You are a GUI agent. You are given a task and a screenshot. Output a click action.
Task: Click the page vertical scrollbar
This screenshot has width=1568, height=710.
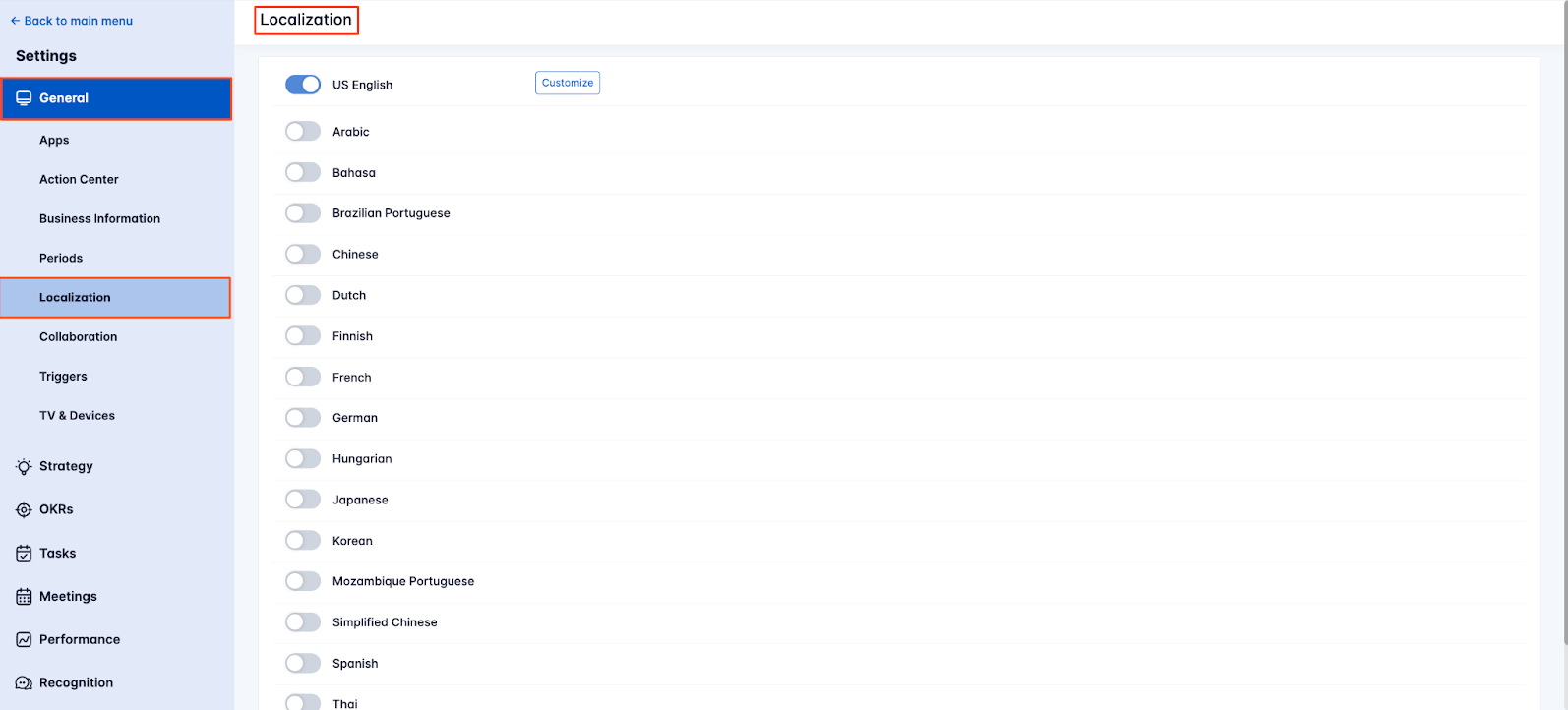[x=1564, y=325]
